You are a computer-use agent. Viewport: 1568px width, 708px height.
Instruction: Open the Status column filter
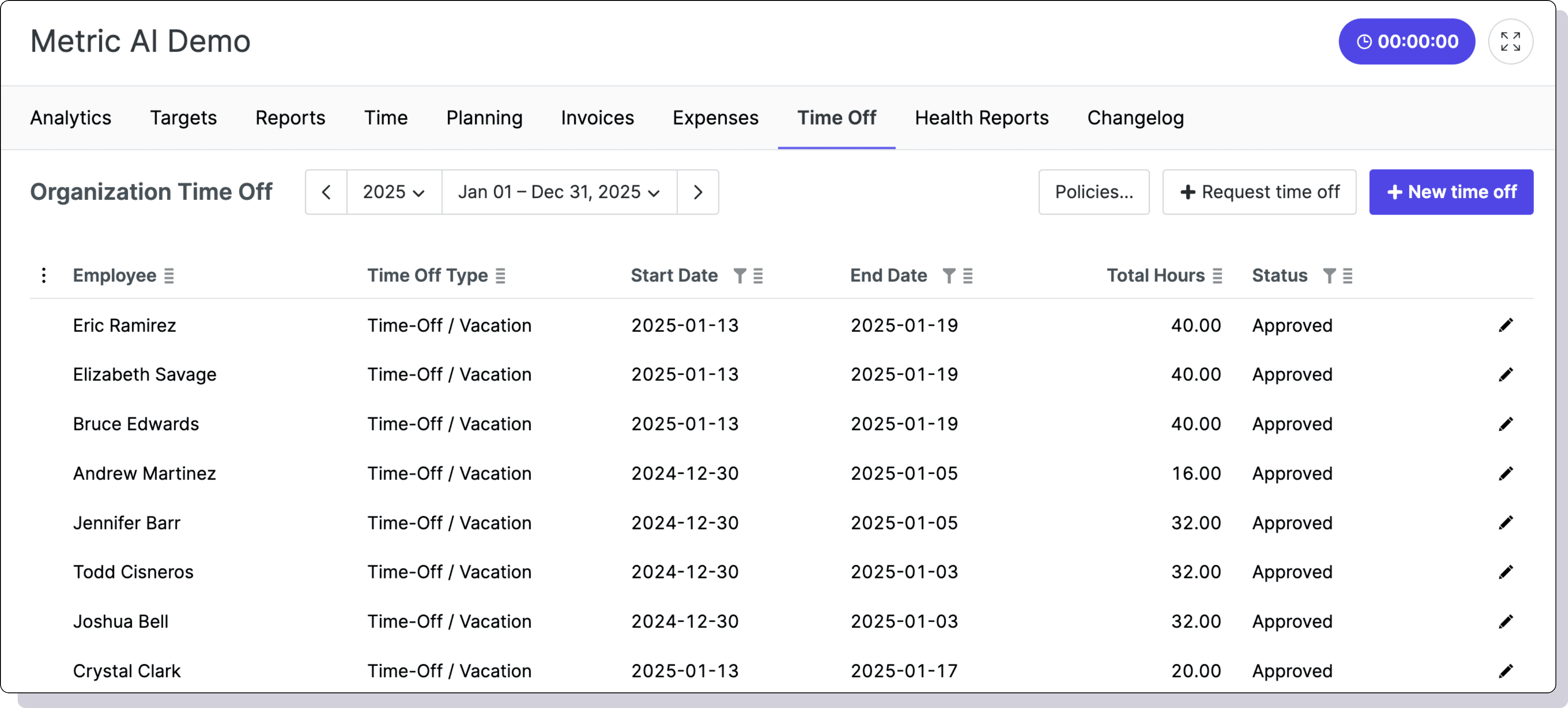[1330, 276]
